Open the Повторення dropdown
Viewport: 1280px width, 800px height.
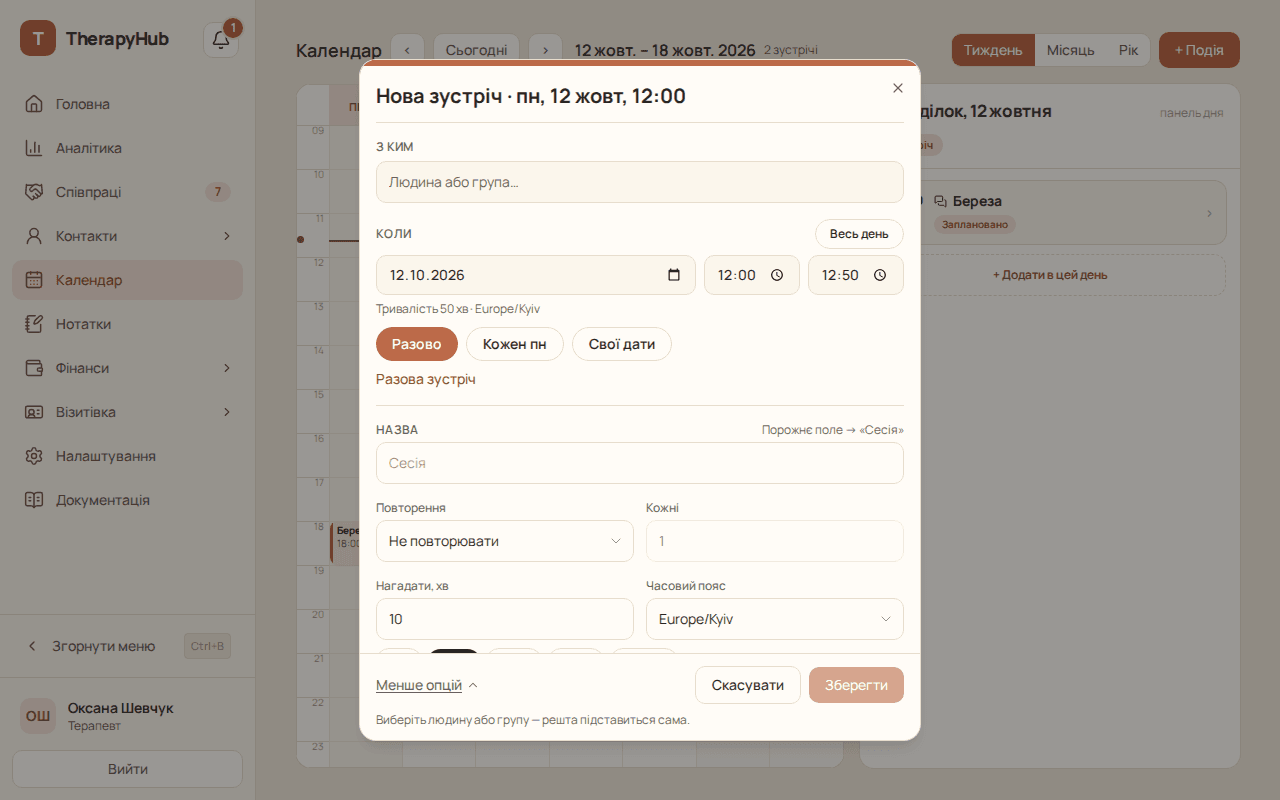coord(505,541)
